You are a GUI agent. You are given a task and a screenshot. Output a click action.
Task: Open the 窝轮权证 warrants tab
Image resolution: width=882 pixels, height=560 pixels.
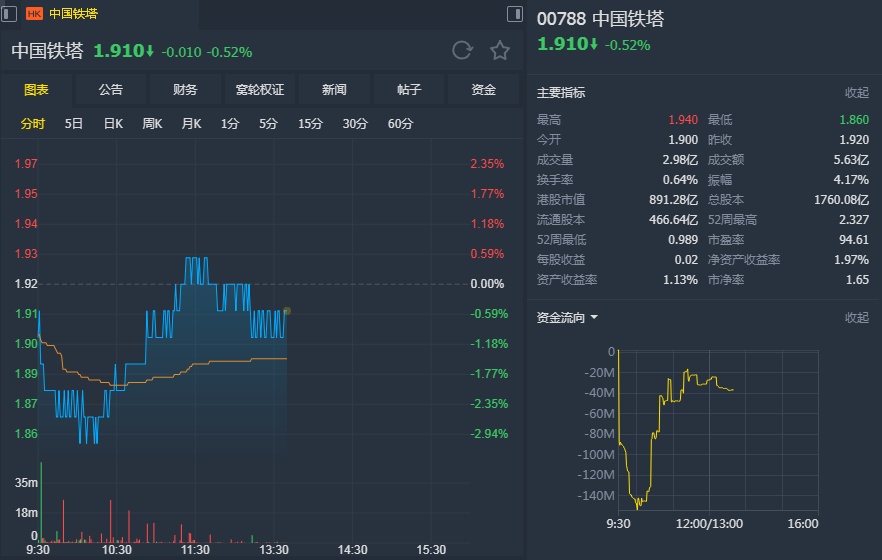click(260, 90)
